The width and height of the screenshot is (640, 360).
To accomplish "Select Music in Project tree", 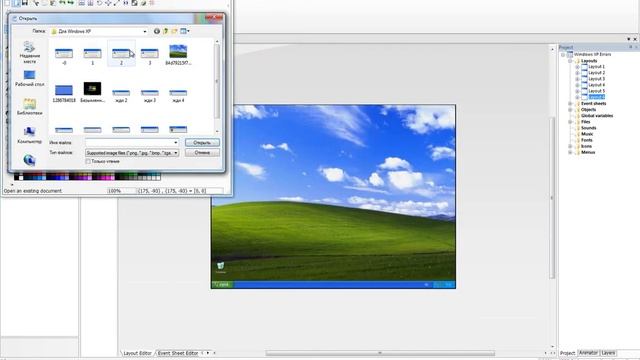I will click(587, 134).
